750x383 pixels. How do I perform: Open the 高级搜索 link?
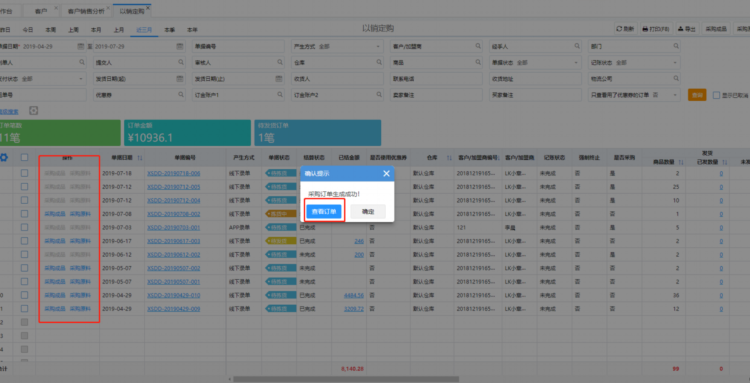[9, 111]
